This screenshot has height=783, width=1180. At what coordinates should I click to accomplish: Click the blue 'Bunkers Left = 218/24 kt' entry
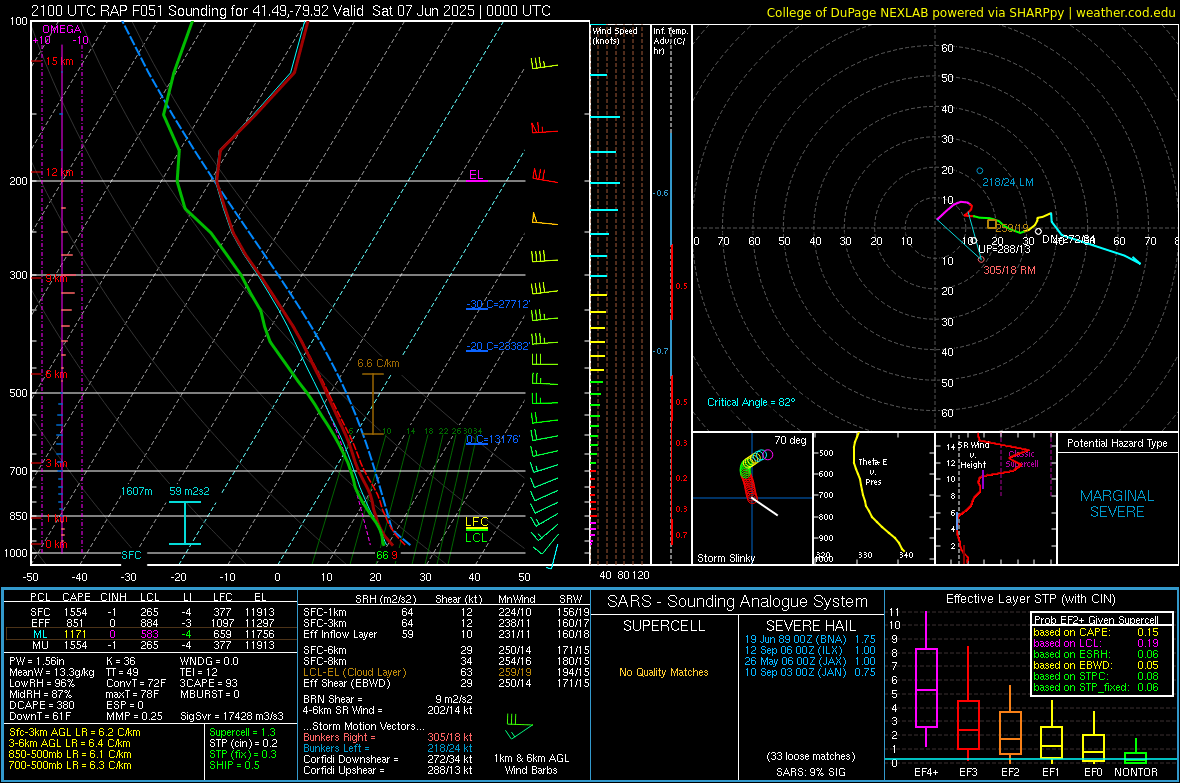(x=388, y=748)
